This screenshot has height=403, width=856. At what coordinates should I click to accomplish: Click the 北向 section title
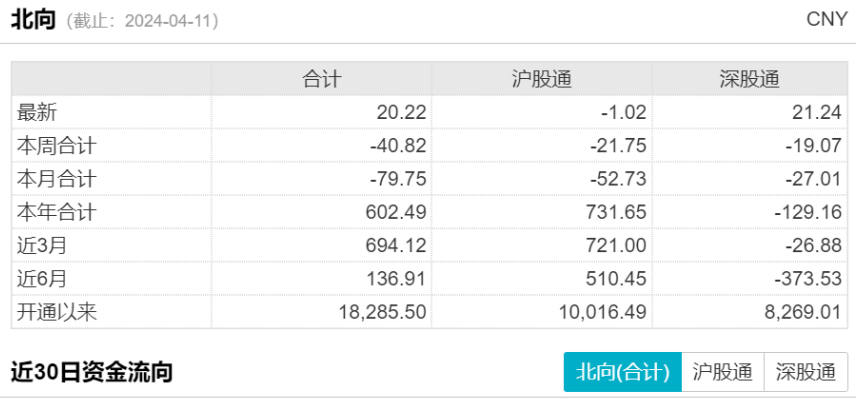[x=33, y=20]
